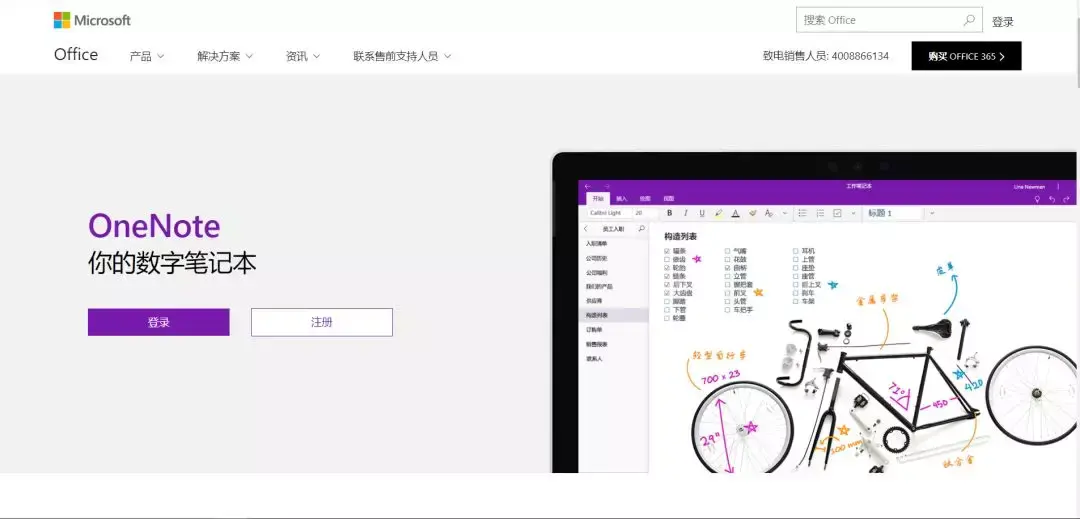Expand the list options chevron after the to-do tag icon

(853, 213)
